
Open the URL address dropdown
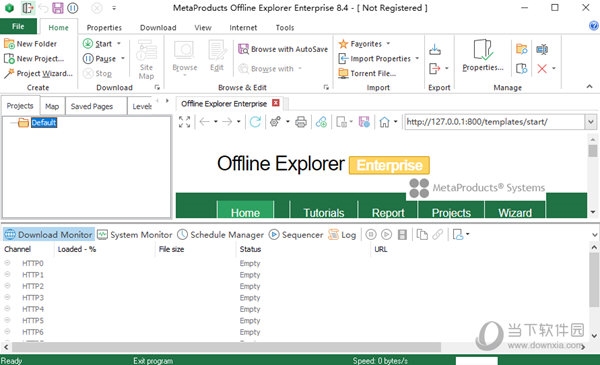click(x=590, y=122)
